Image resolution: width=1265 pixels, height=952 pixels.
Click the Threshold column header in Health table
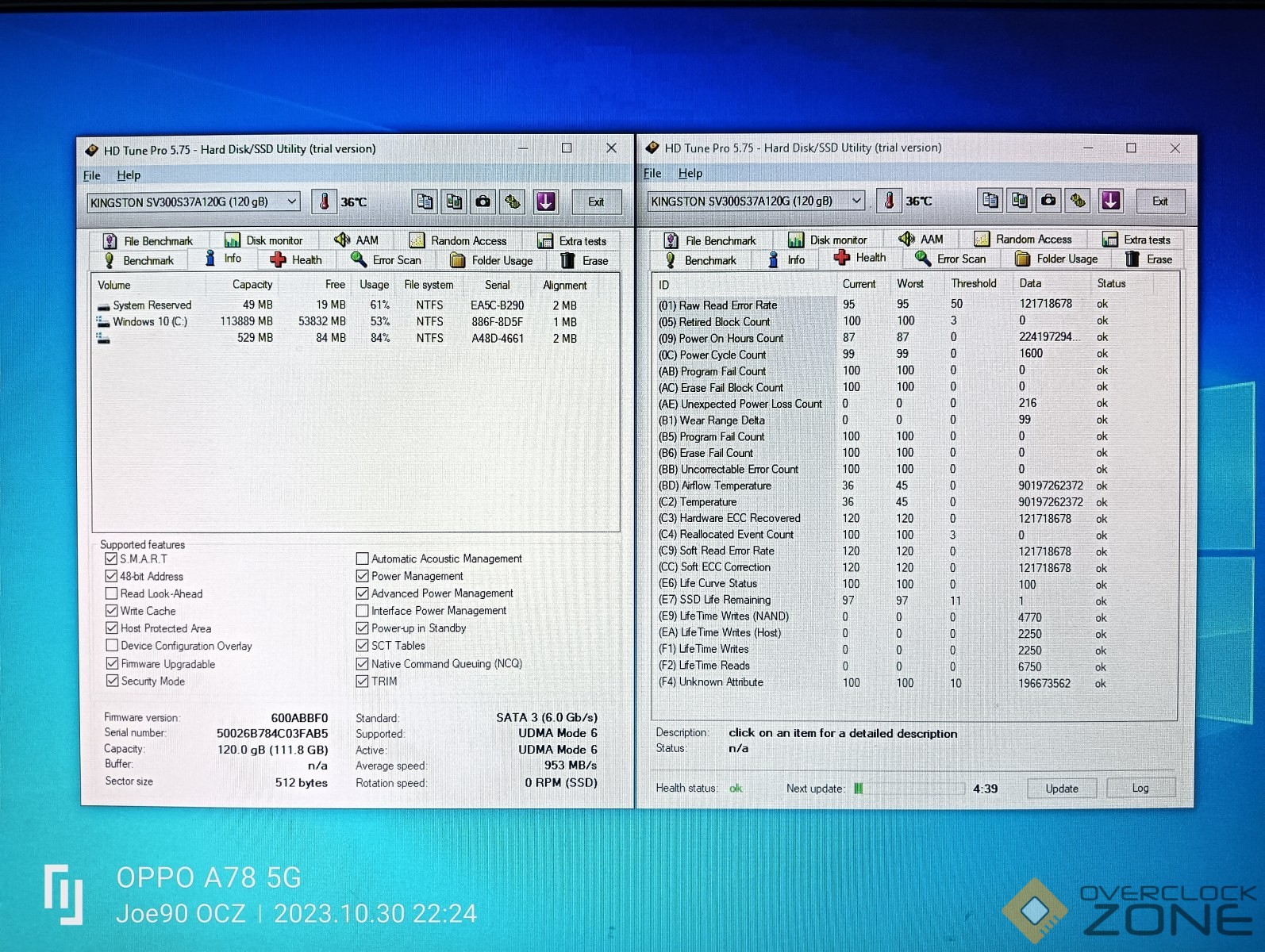click(974, 283)
